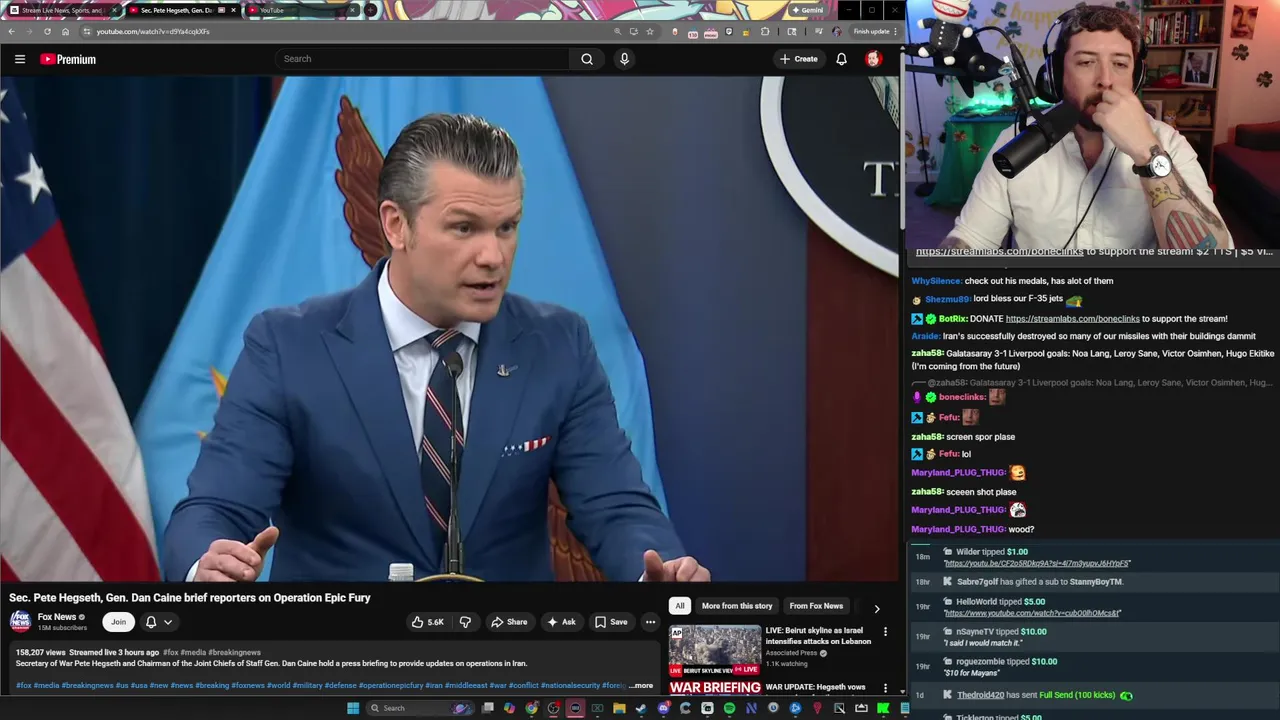
Task: Open the browser extensions puzzle icon
Action: [765, 31]
